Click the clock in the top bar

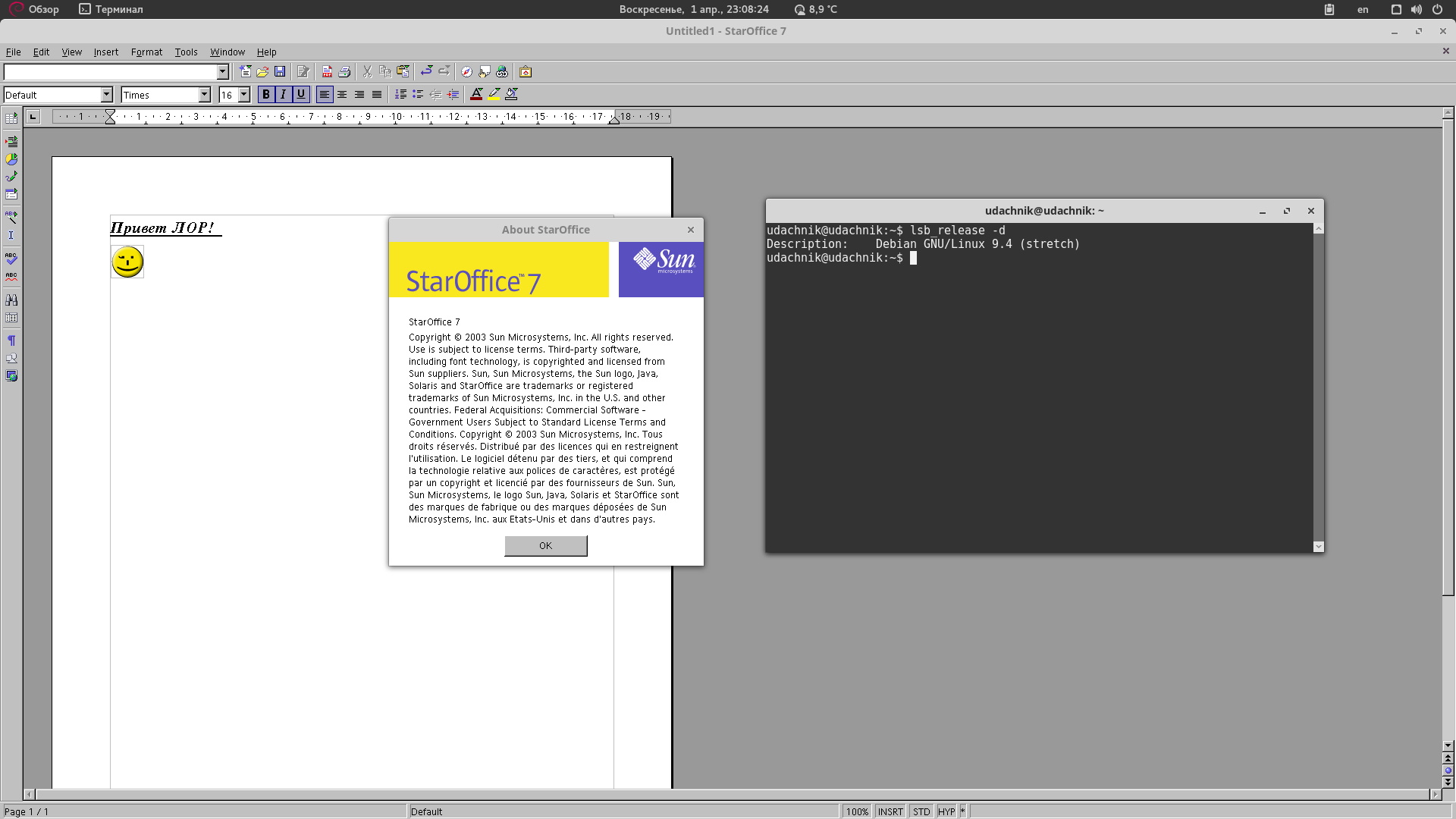[x=694, y=9]
